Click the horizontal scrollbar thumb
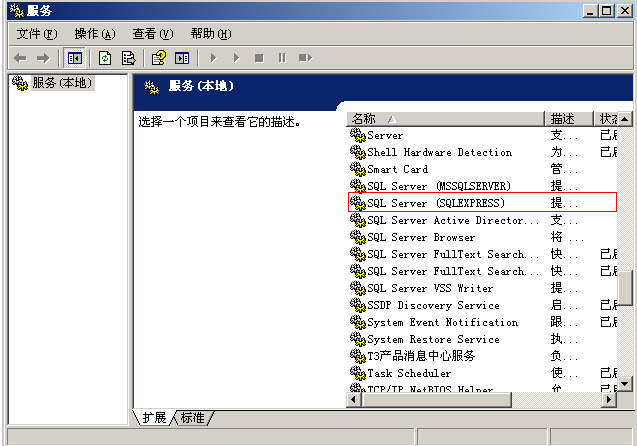Image resolution: width=637 pixels, height=446 pixels. click(436, 400)
